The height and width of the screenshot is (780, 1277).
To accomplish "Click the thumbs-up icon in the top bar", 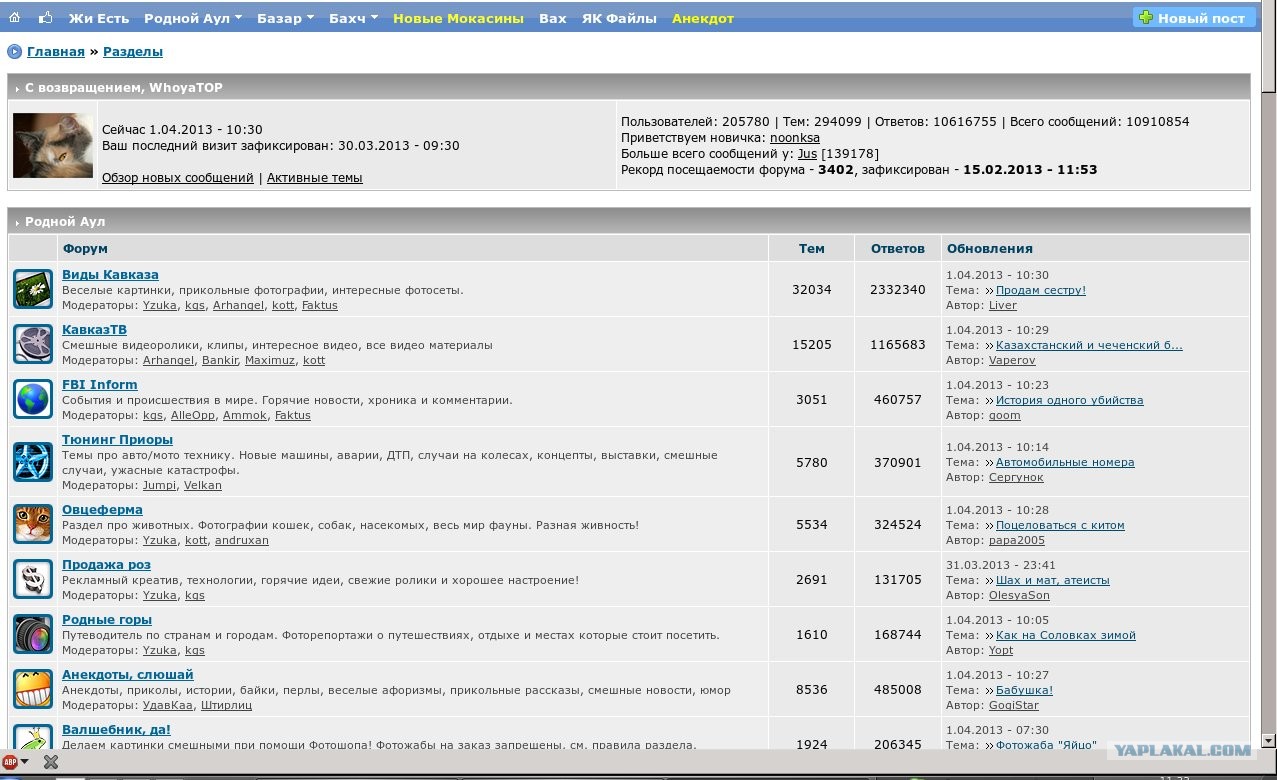I will (x=46, y=18).
